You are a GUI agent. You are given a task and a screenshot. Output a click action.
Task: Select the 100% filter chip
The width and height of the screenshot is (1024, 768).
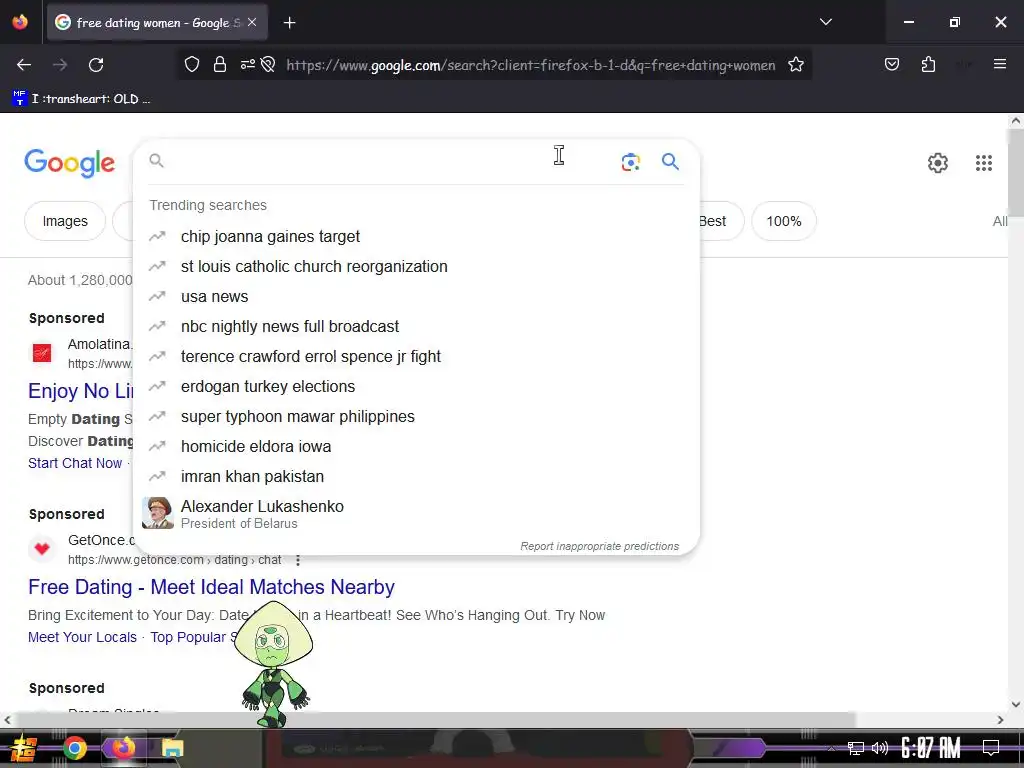[784, 221]
